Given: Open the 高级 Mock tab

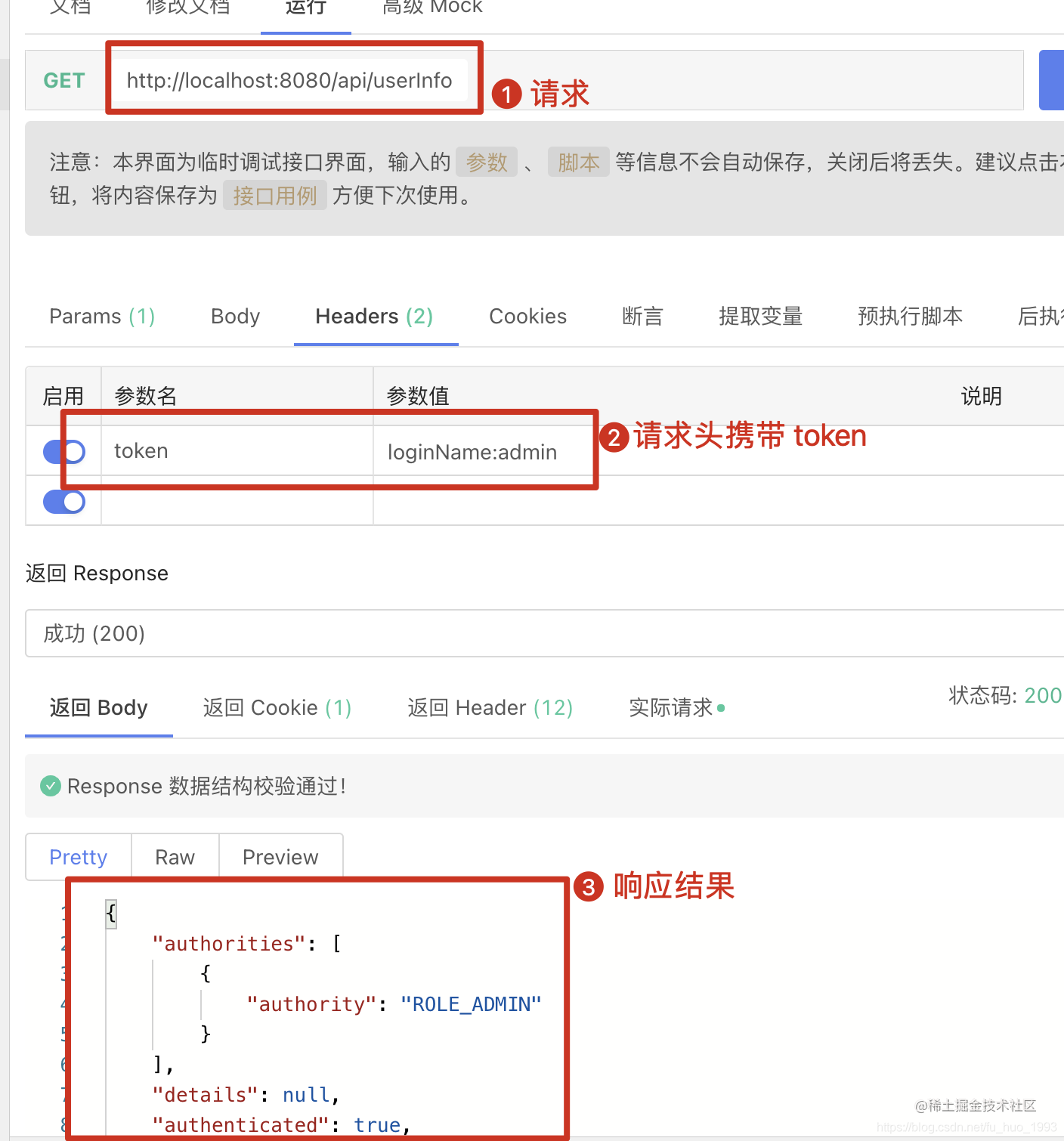Looking at the screenshot, I should pyautogui.click(x=432, y=9).
